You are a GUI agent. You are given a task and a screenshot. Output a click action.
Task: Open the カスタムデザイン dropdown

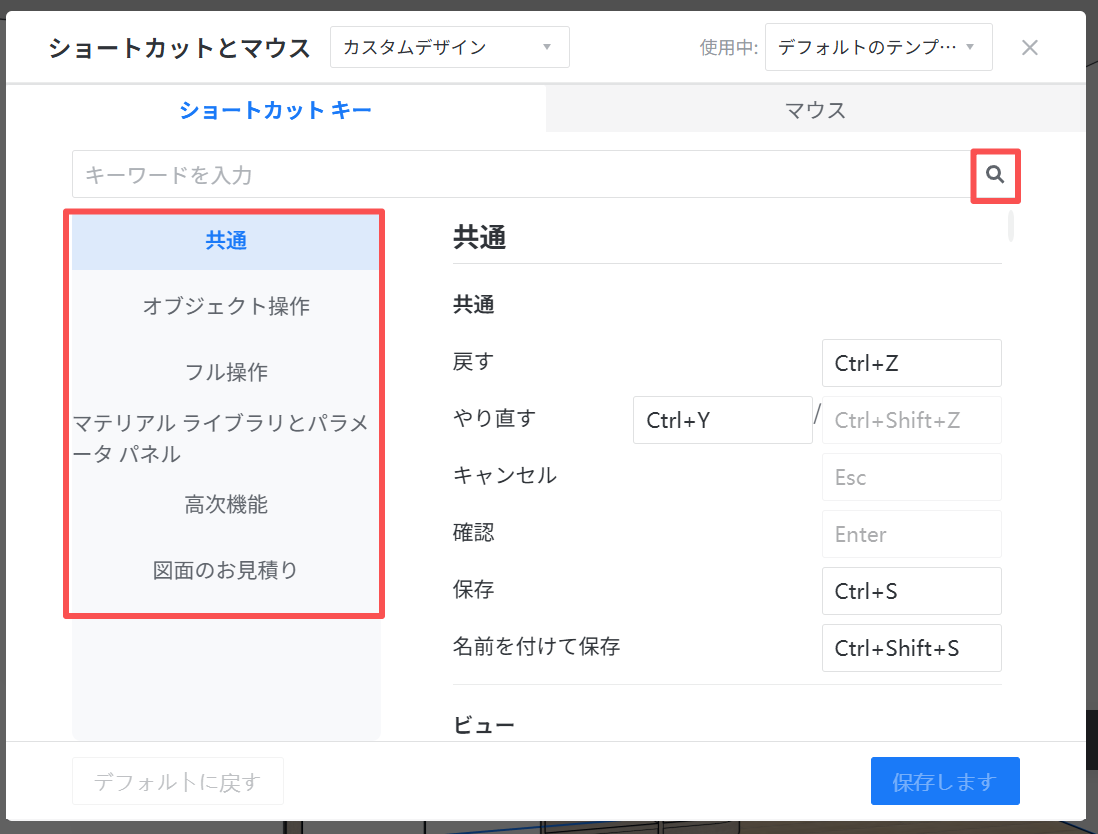450,47
